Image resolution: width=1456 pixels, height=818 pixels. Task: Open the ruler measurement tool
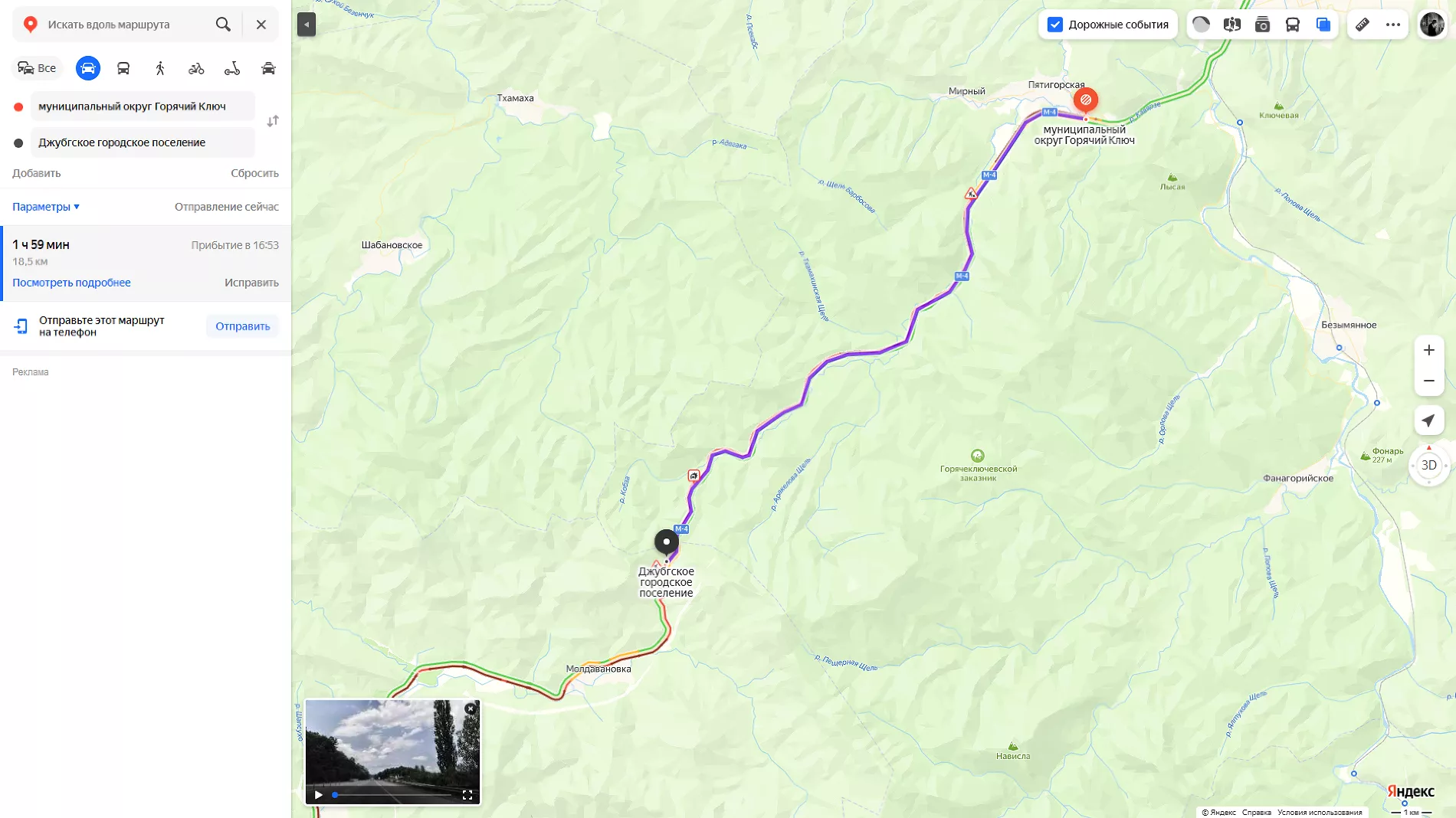coord(1362,25)
